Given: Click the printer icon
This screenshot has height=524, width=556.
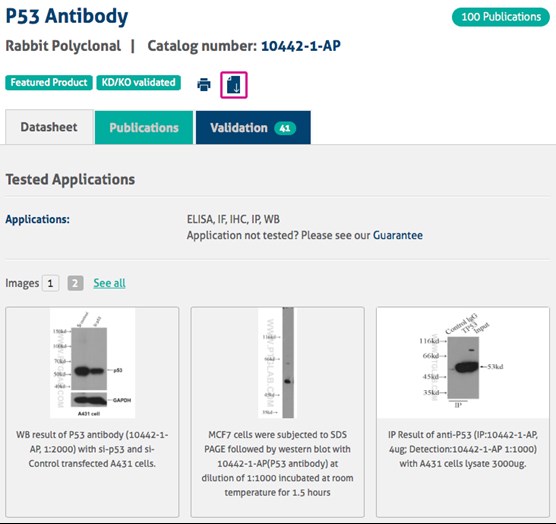Looking at the screenshot, I should (x=204, y=85).
